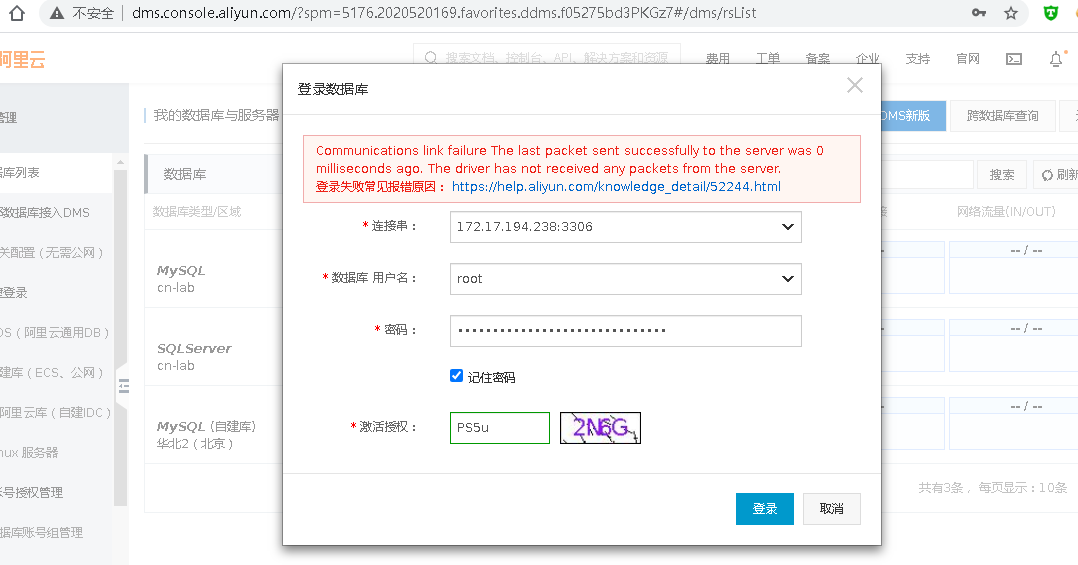Click the header search box
1078x565 pixels.
[547, 58]
